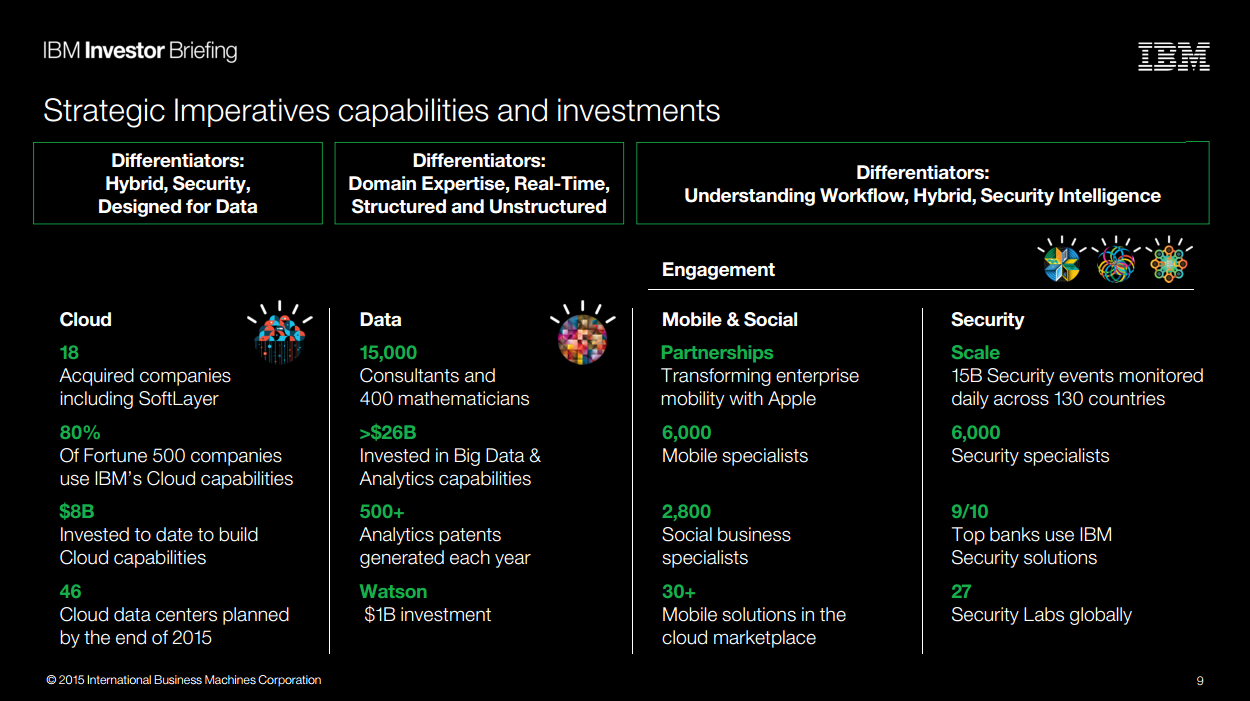Click the blue-yellow star Engagement icon

(1061, 262)
